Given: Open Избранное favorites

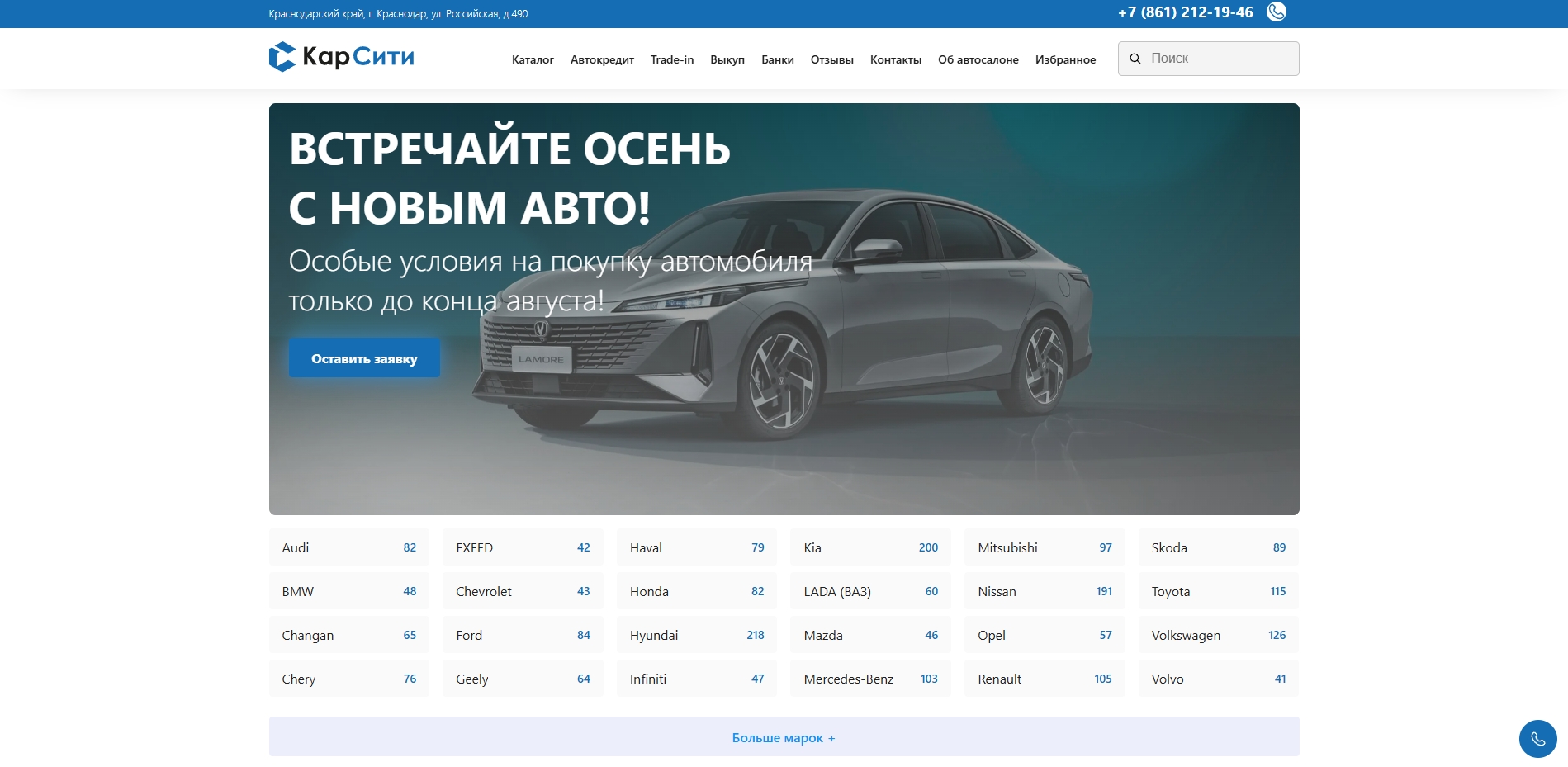Looking at the screenshot, I should pos(1065,59).
